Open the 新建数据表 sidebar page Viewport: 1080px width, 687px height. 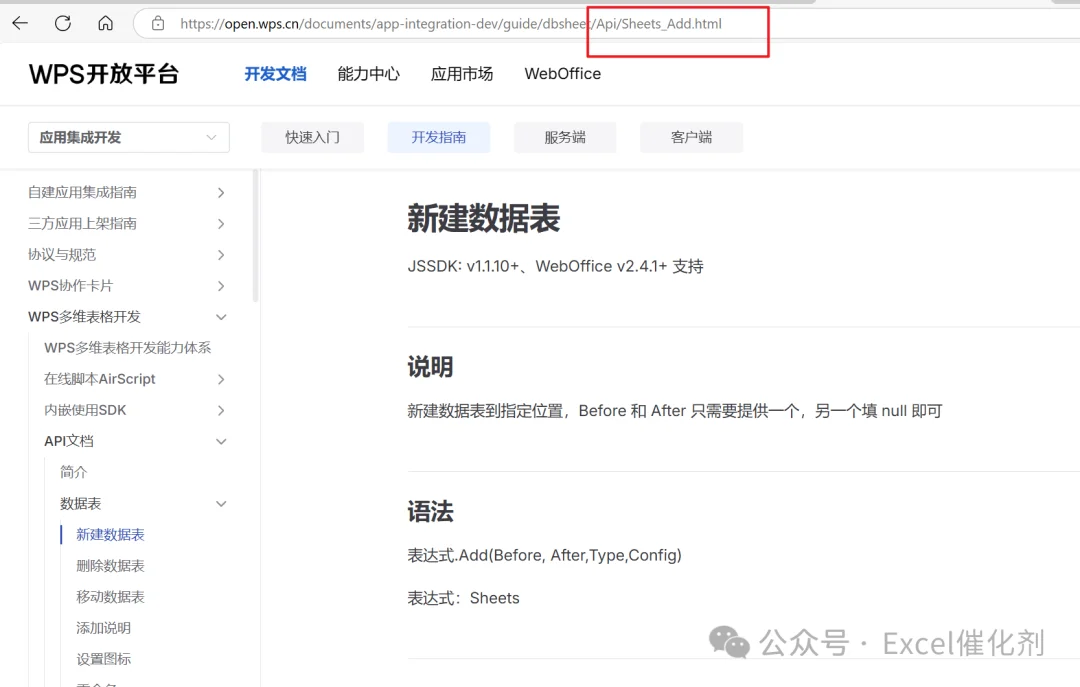110,535
